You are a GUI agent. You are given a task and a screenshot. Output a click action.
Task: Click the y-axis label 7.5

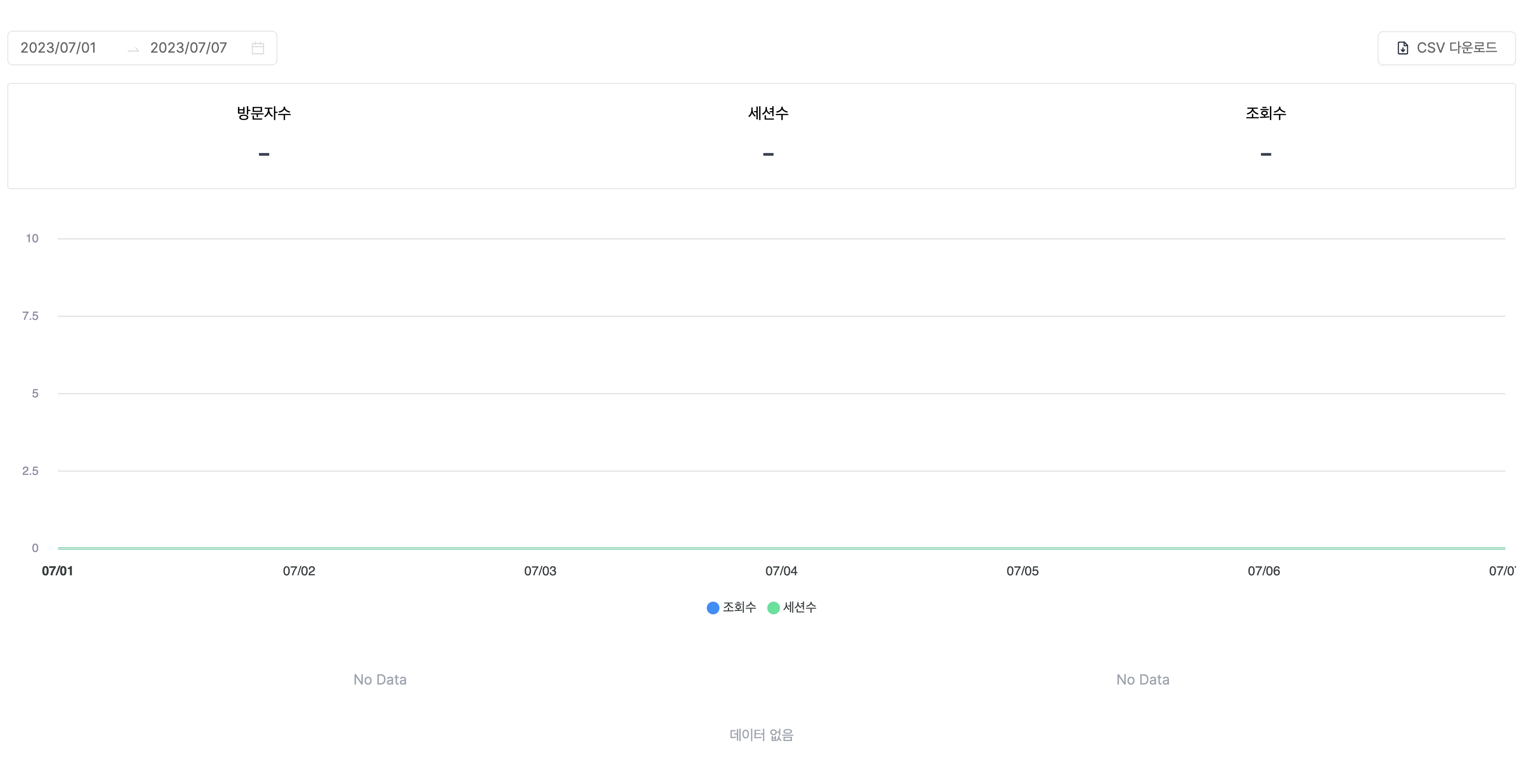tap(30, 315)
